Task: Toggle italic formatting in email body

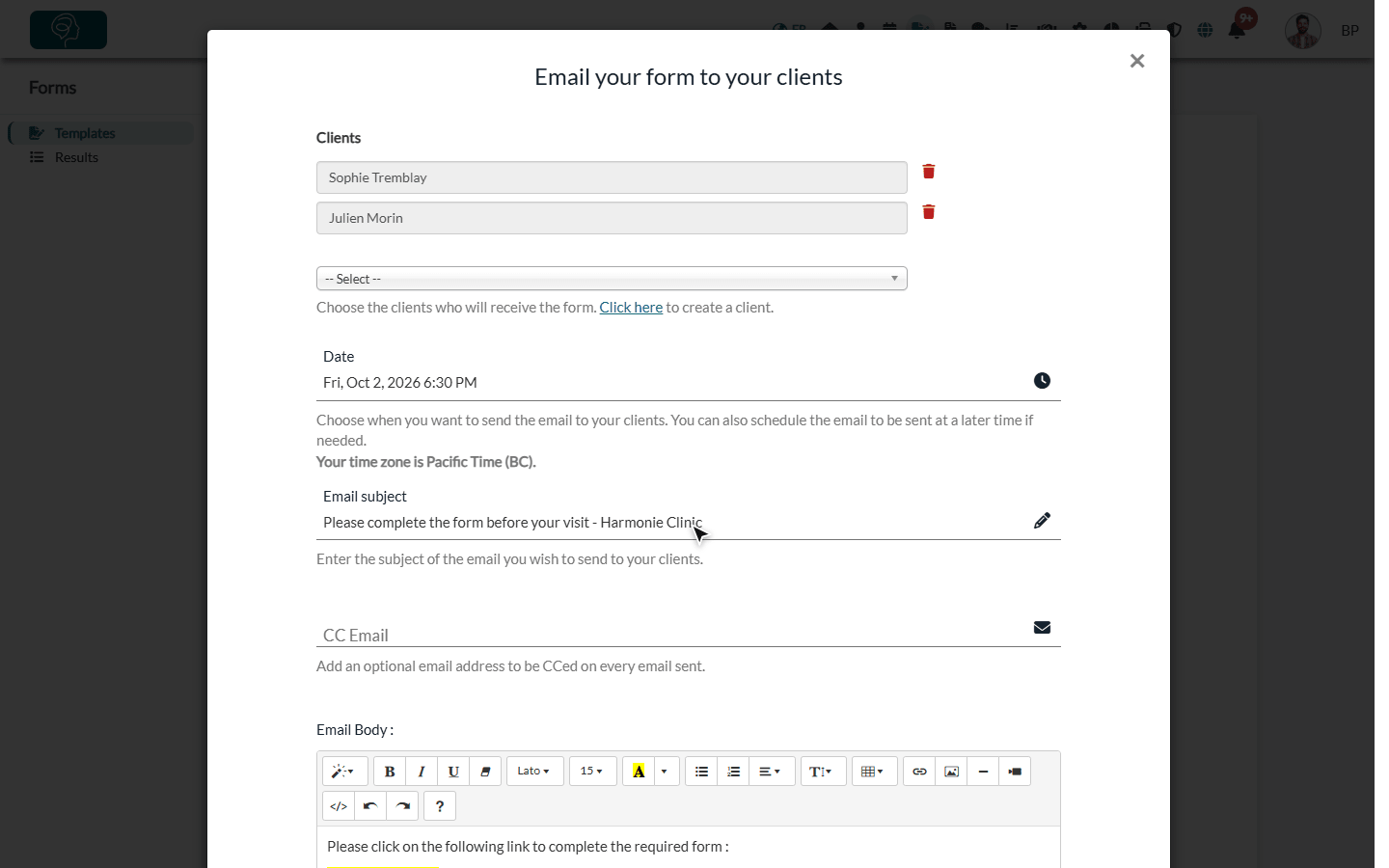Action: point(422,772)
